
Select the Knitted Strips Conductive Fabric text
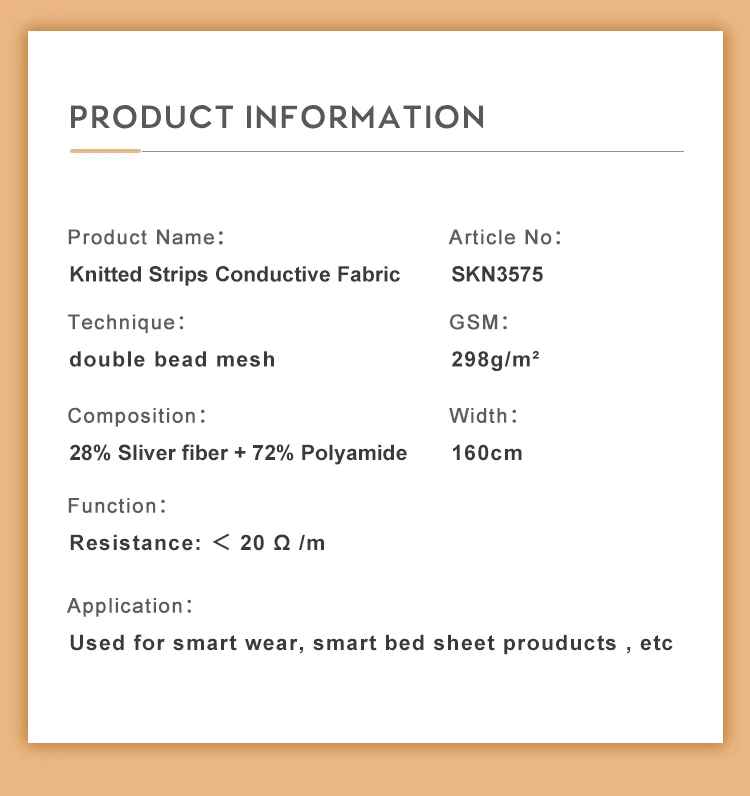point(235,274)
